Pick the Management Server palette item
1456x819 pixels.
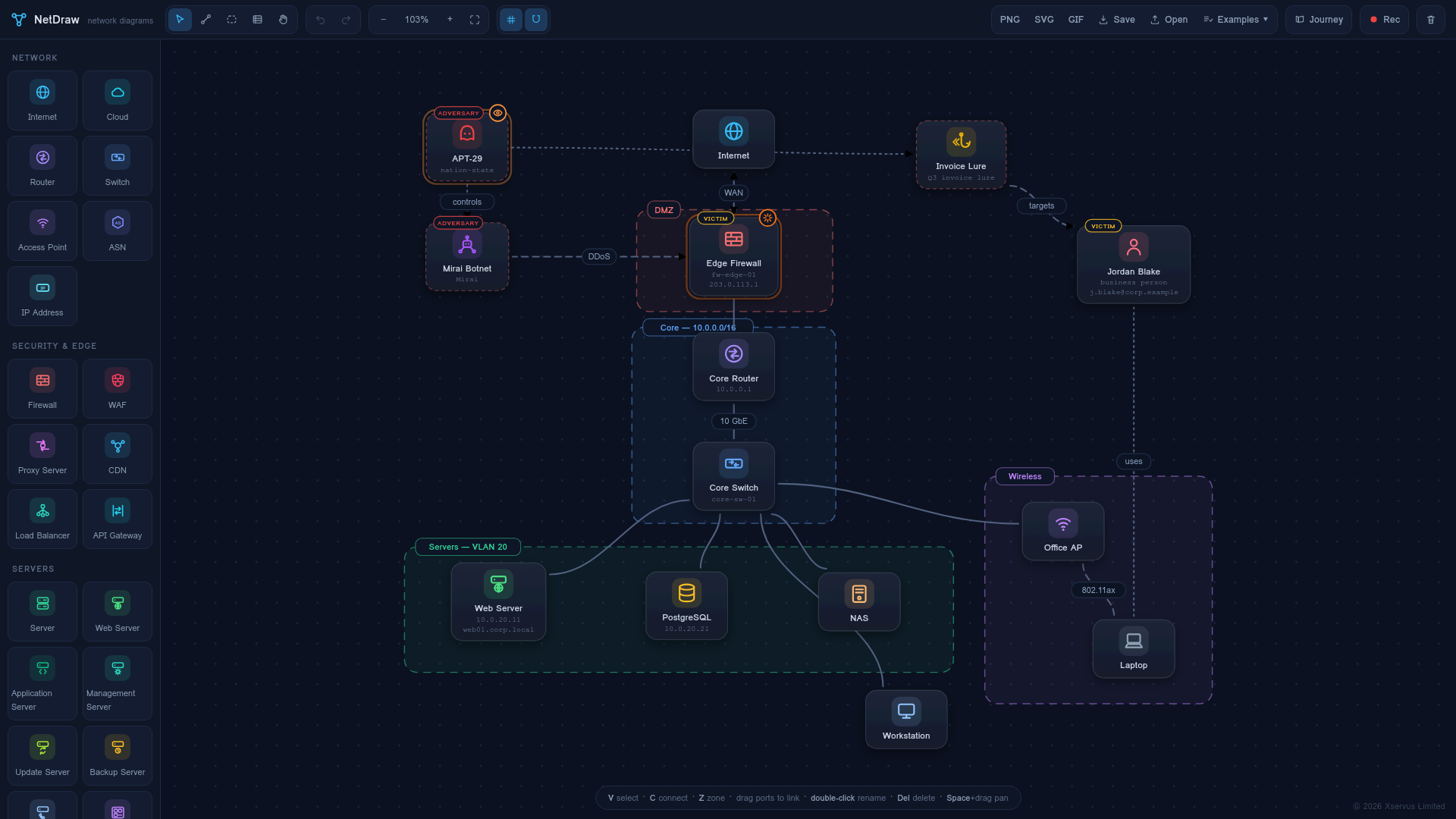[x=118, y=684]
